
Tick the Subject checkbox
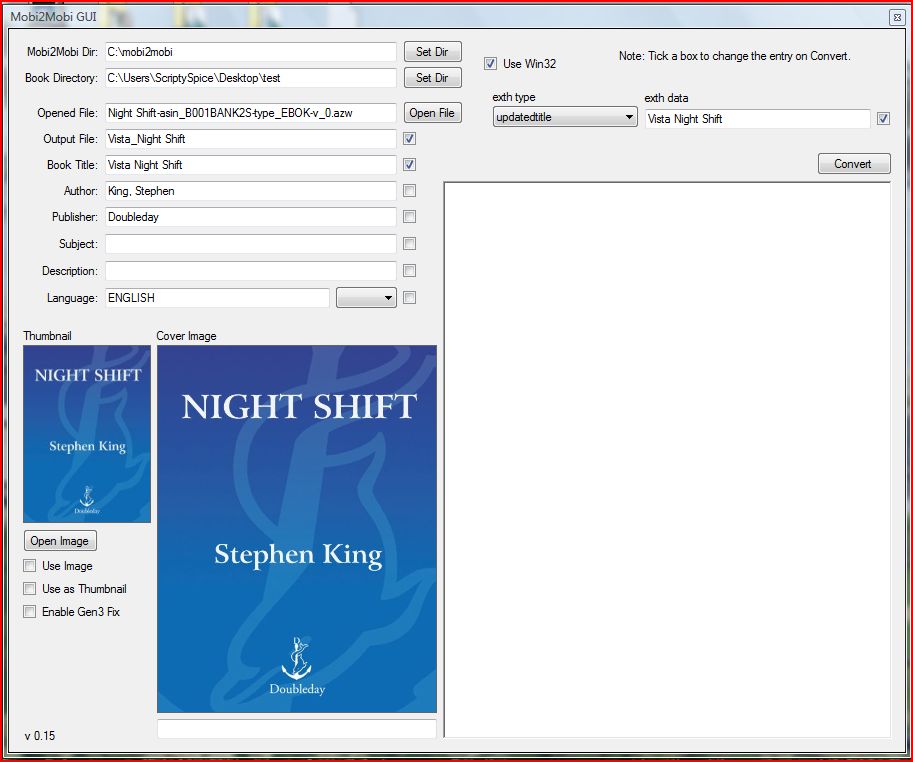coord(409,243)
